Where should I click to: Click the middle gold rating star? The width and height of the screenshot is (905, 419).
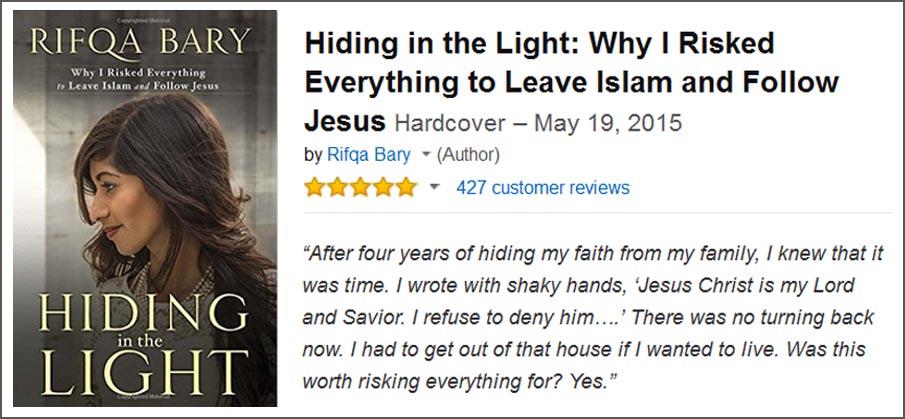point(360,187)
